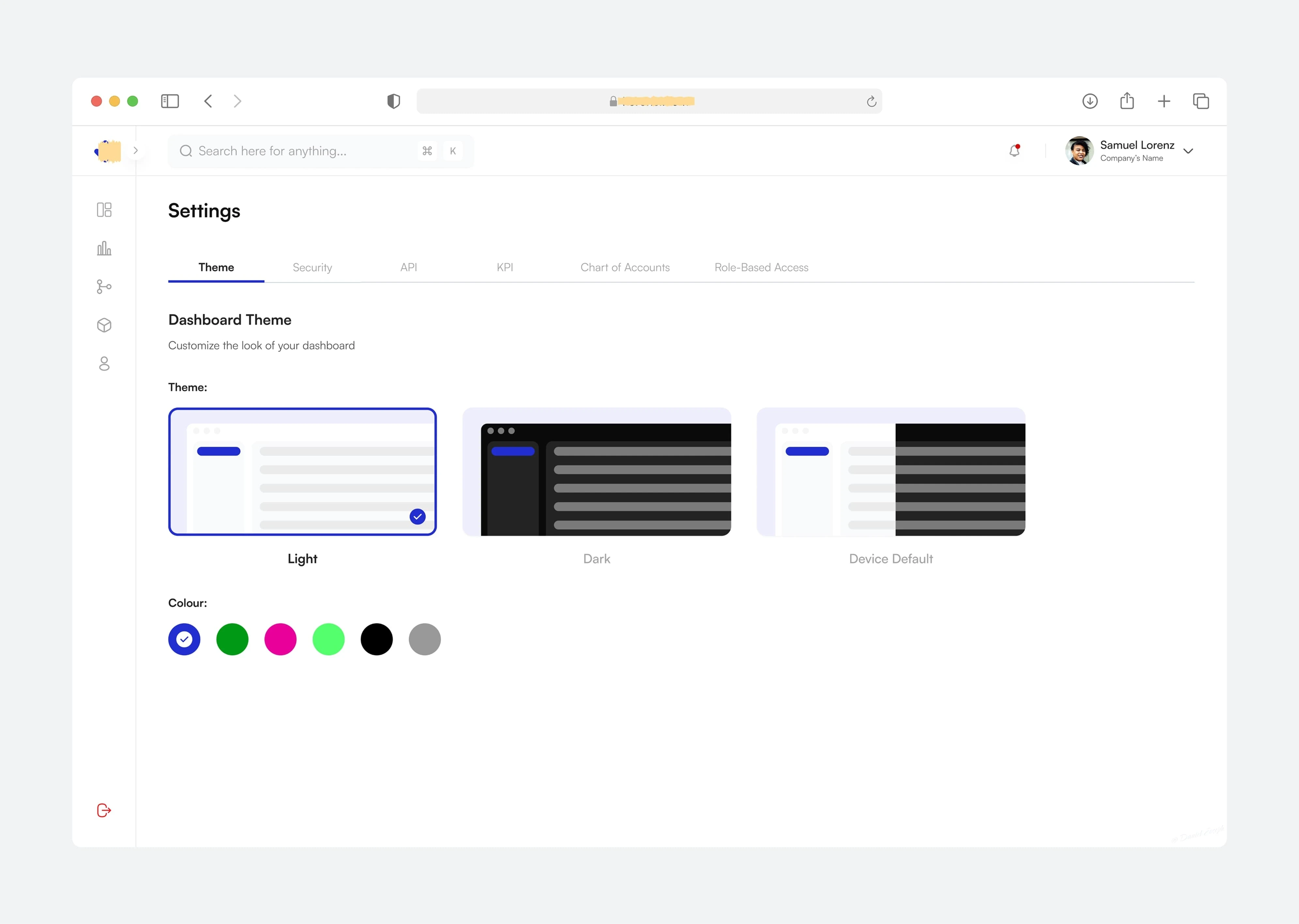
Task: Open the Chart of Accounts tab
Action: coord(625,267)
